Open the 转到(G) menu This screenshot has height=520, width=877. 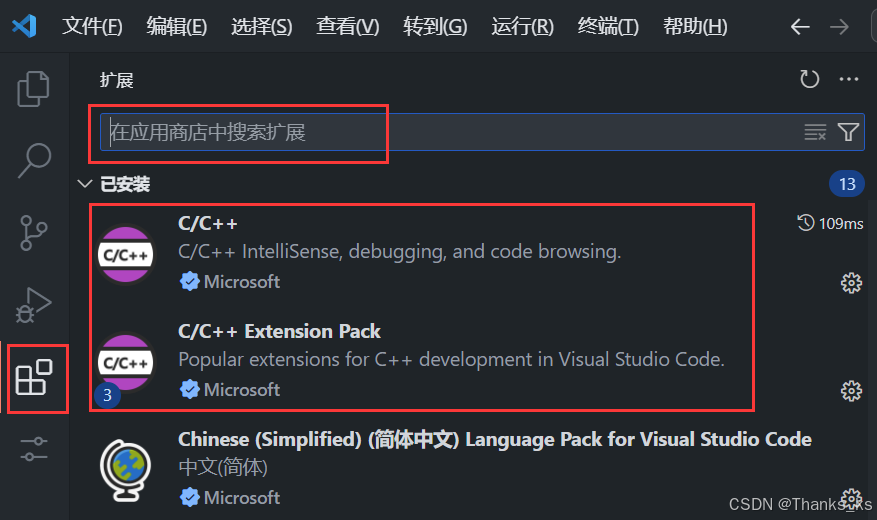435,26
